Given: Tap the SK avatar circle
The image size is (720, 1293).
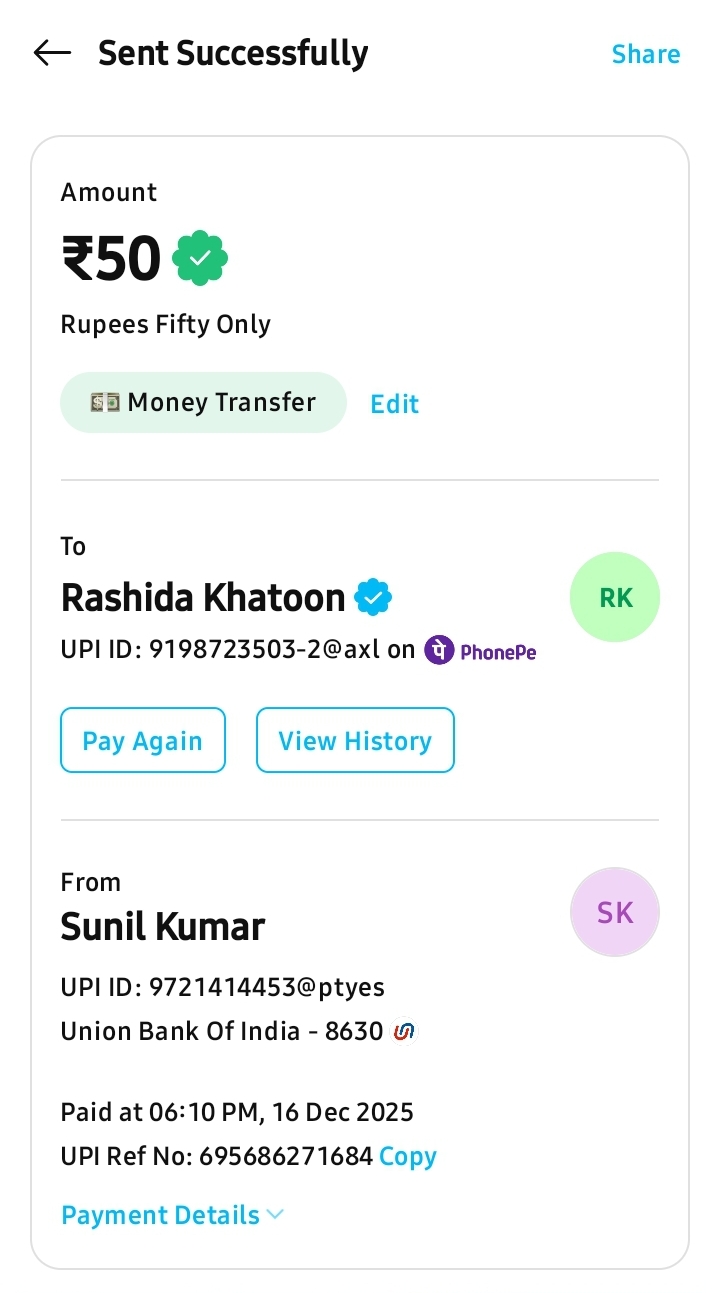Looking at the screenshot, I should (x=614, y=912).
